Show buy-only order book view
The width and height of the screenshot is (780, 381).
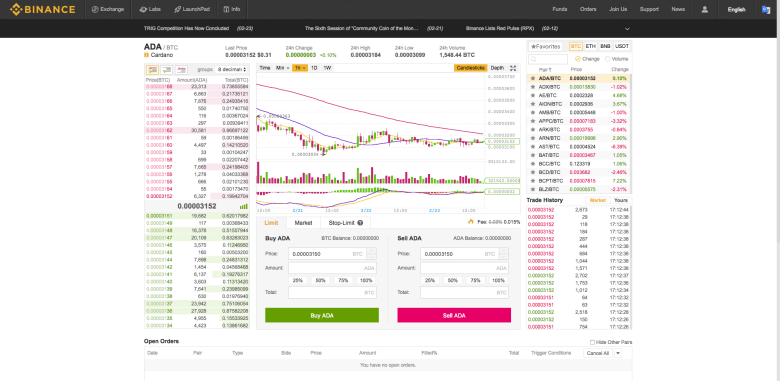coord(167,70)
